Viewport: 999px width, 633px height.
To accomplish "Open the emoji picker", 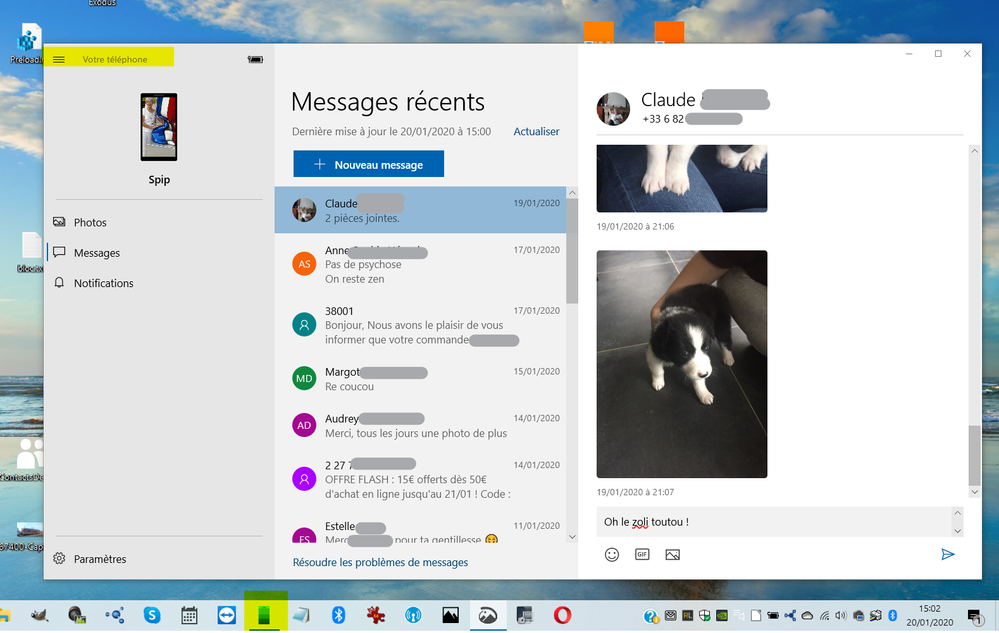I will tap(612, 555).
